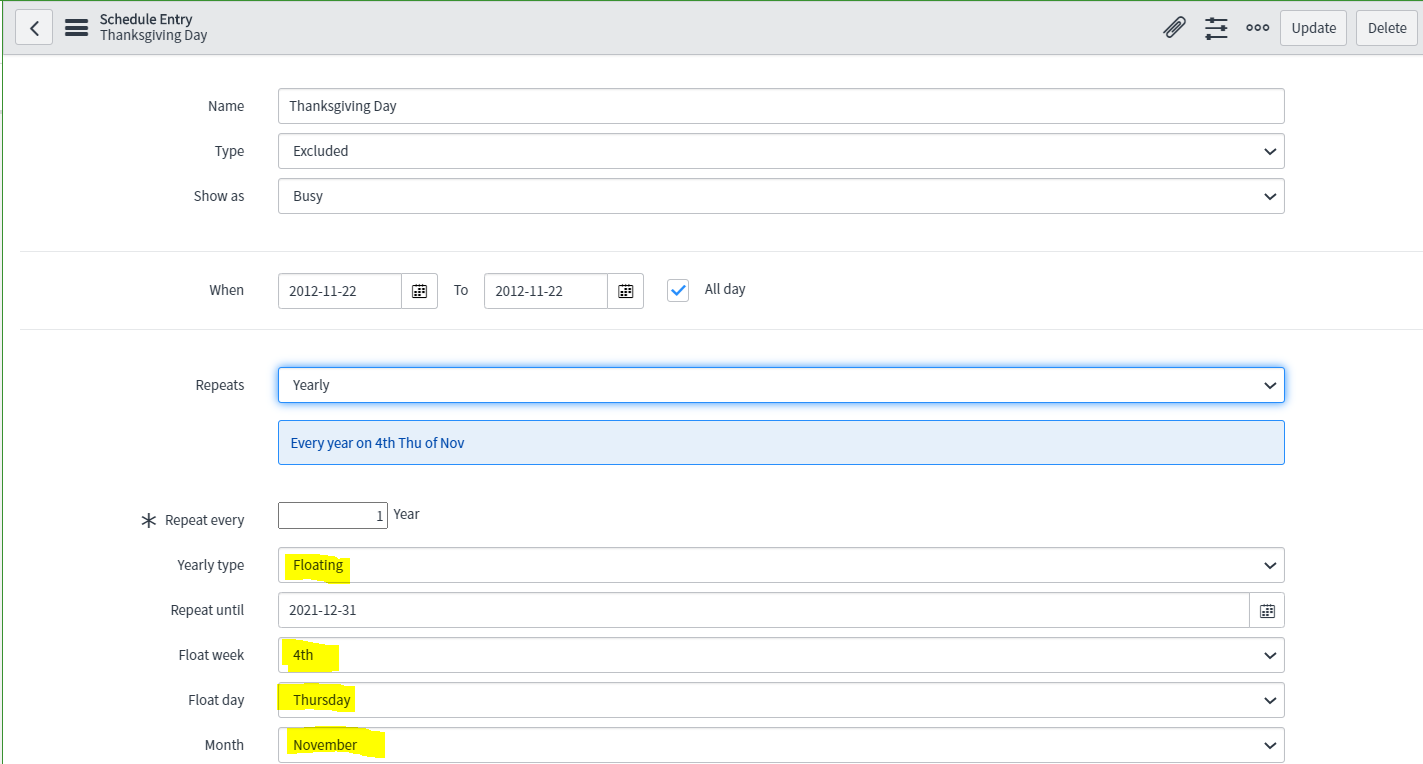Click the asterisk icon beside Repeat every
The height and width of the screenshot is (764, 1423).
tap(148, 519)
